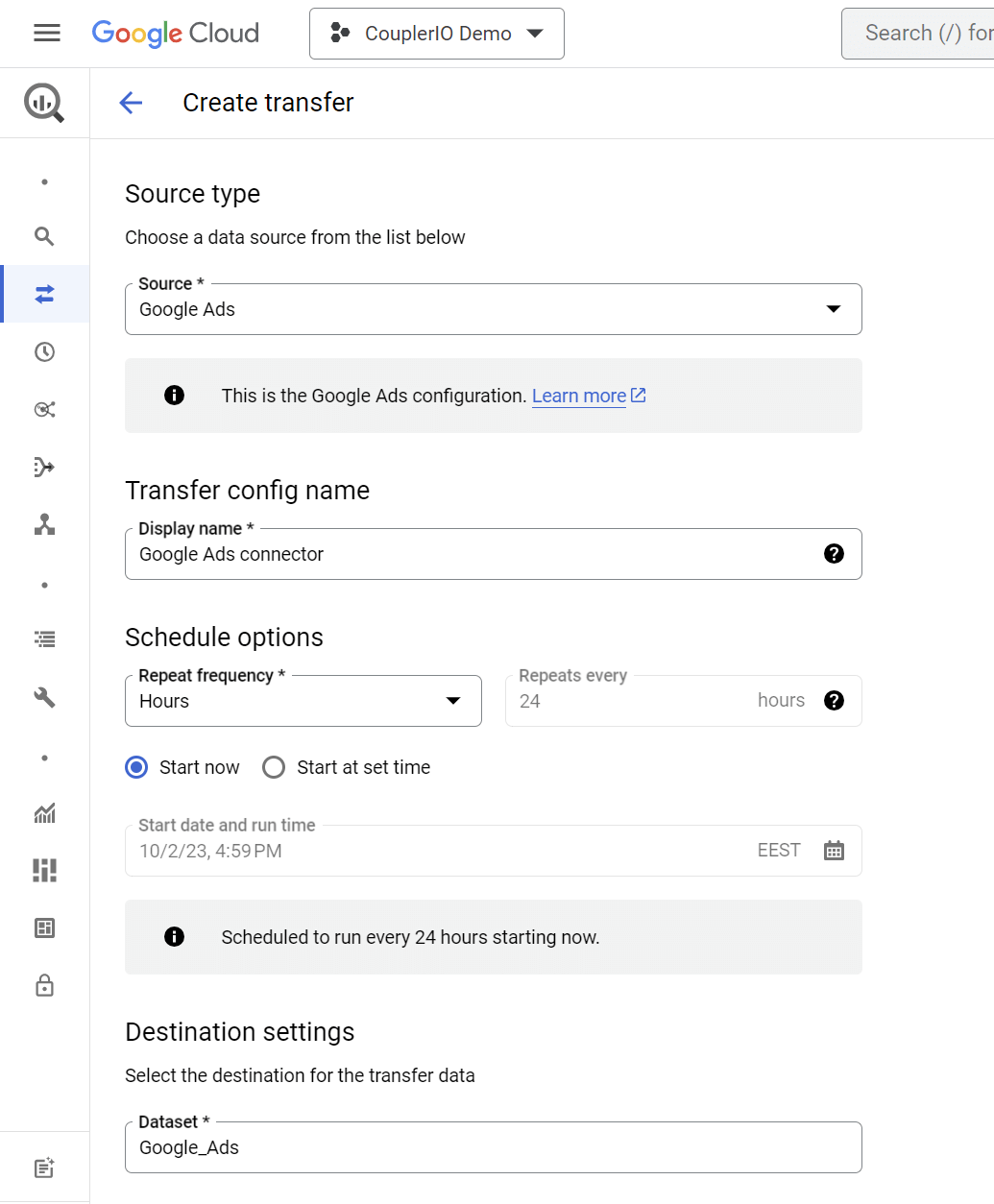Open BI Engine dashboard sidebar icon

[44, 927]
